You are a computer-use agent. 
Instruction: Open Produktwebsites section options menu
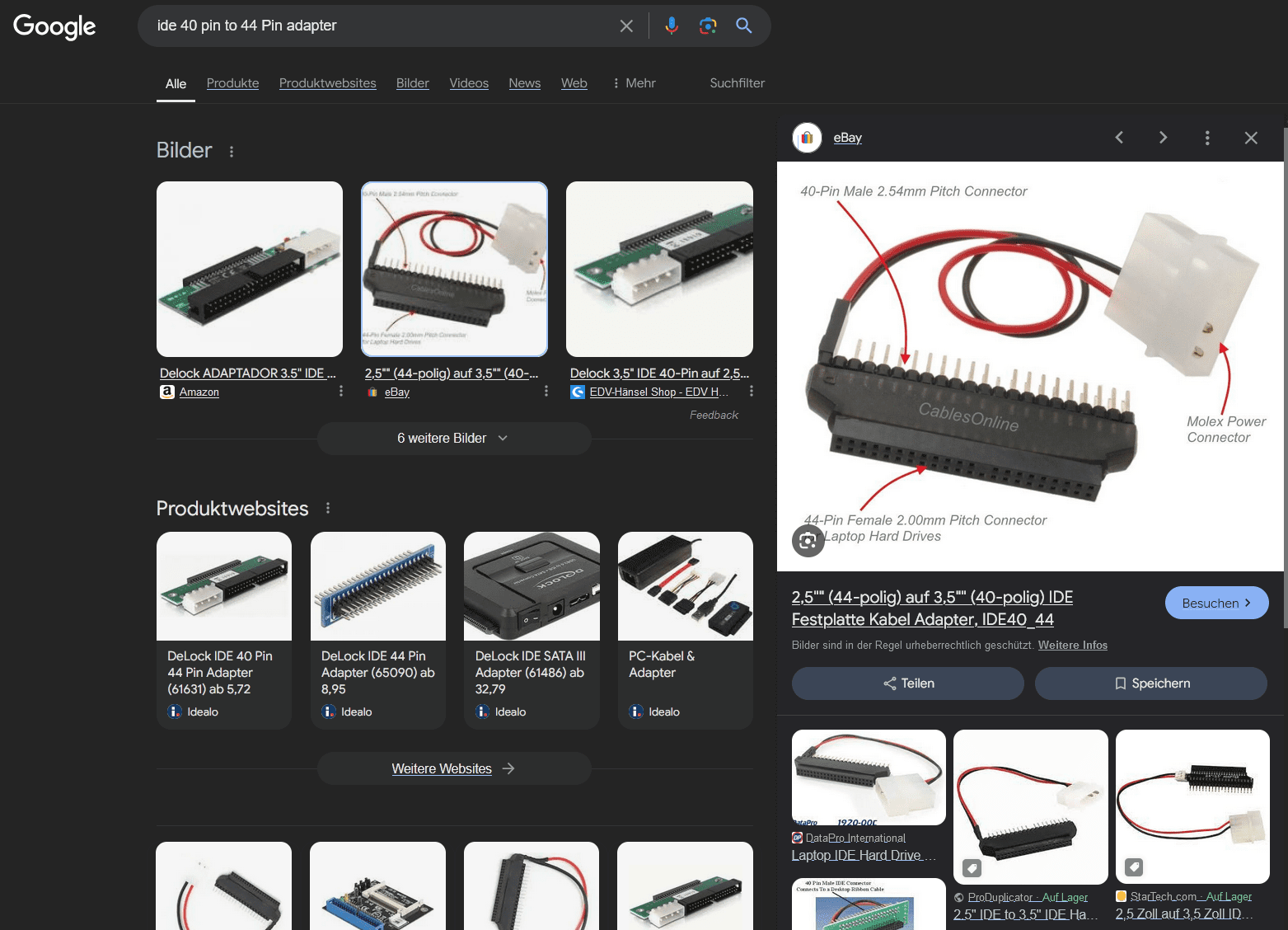point(328,508)
